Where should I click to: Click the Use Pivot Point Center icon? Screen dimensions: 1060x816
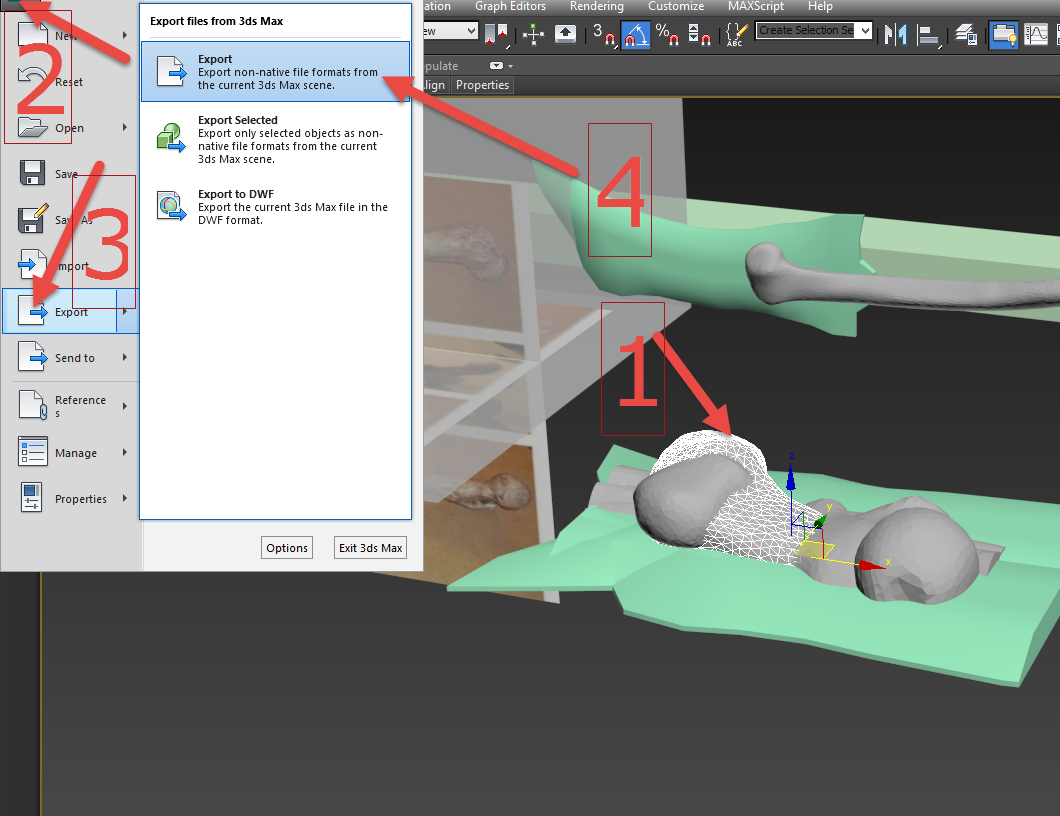[x=497, y=34]
